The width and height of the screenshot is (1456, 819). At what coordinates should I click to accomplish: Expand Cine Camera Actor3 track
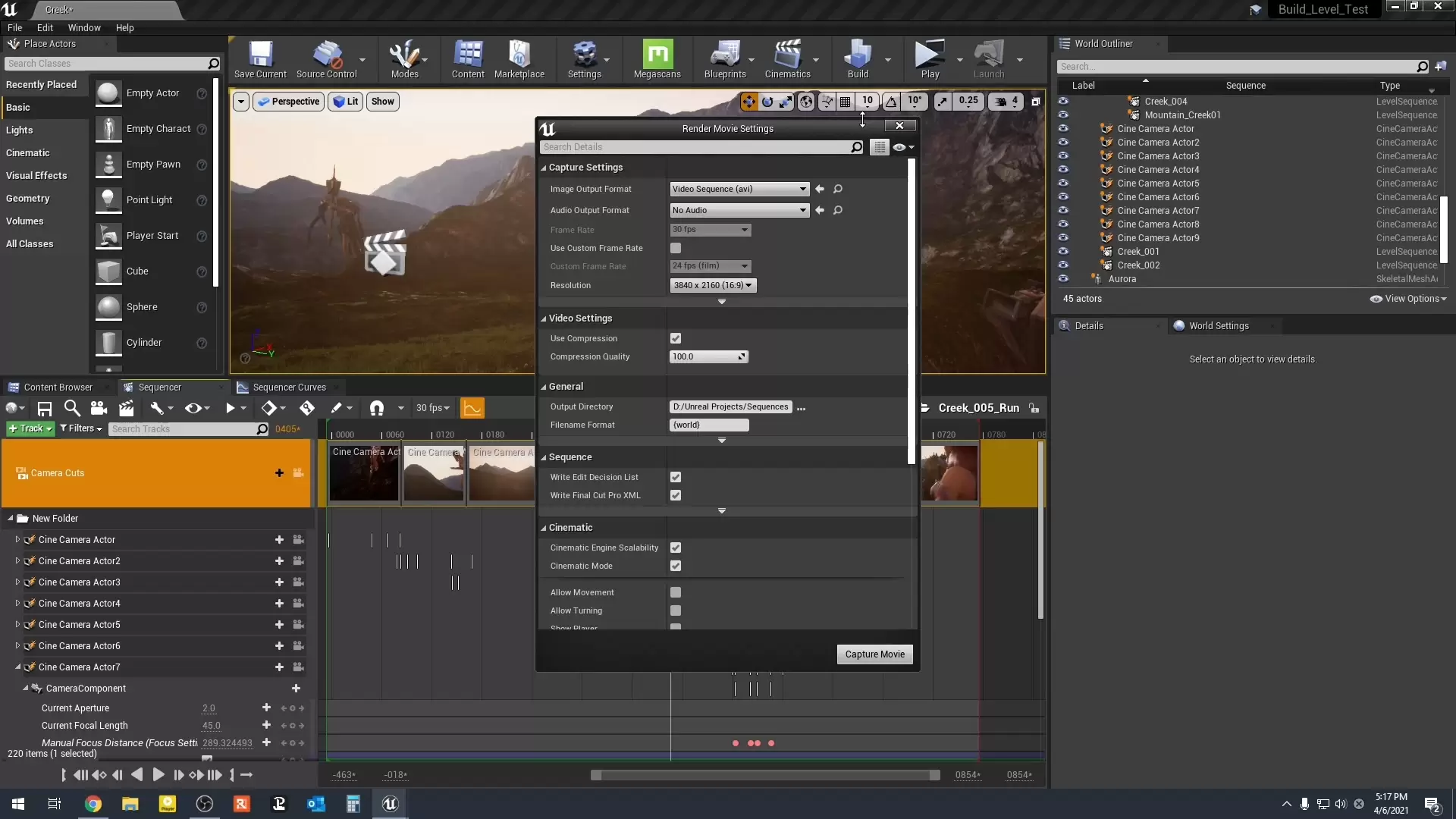click(17, 582)
